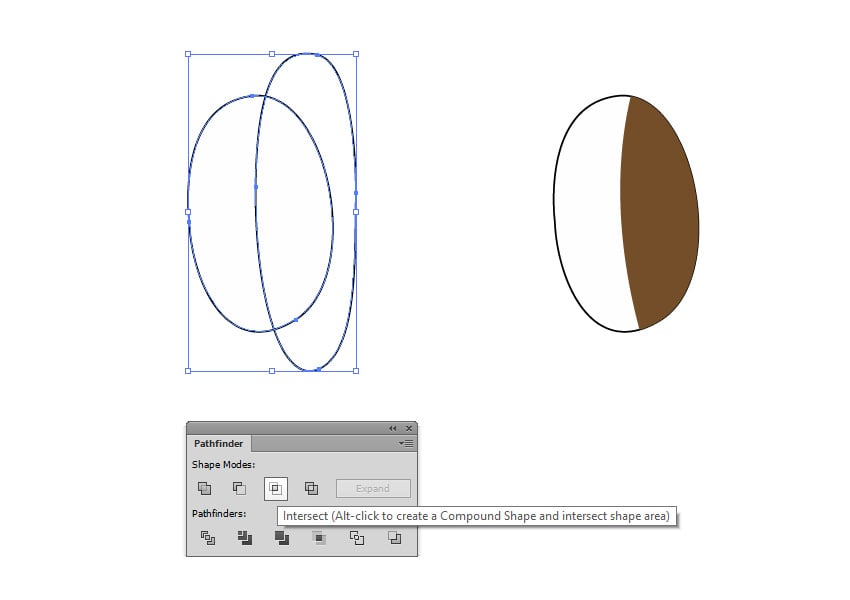
Task: Apply the Trim pathfinder icon
Action: point(244,538)
